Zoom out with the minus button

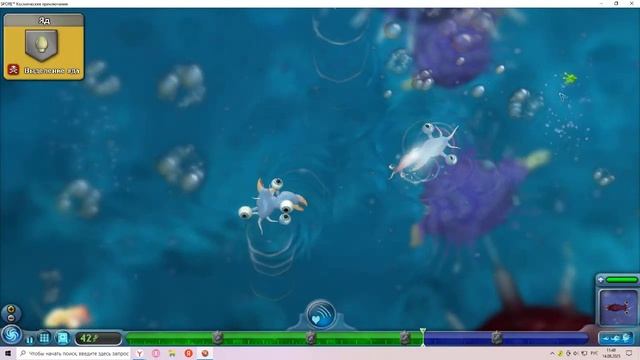(x=11, y=318)
